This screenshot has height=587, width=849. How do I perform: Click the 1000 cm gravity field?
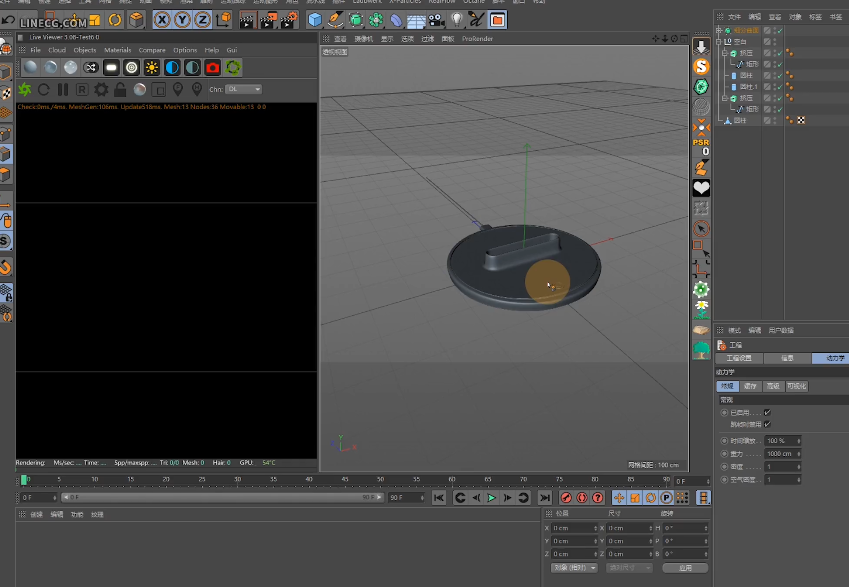coord(783,454)
